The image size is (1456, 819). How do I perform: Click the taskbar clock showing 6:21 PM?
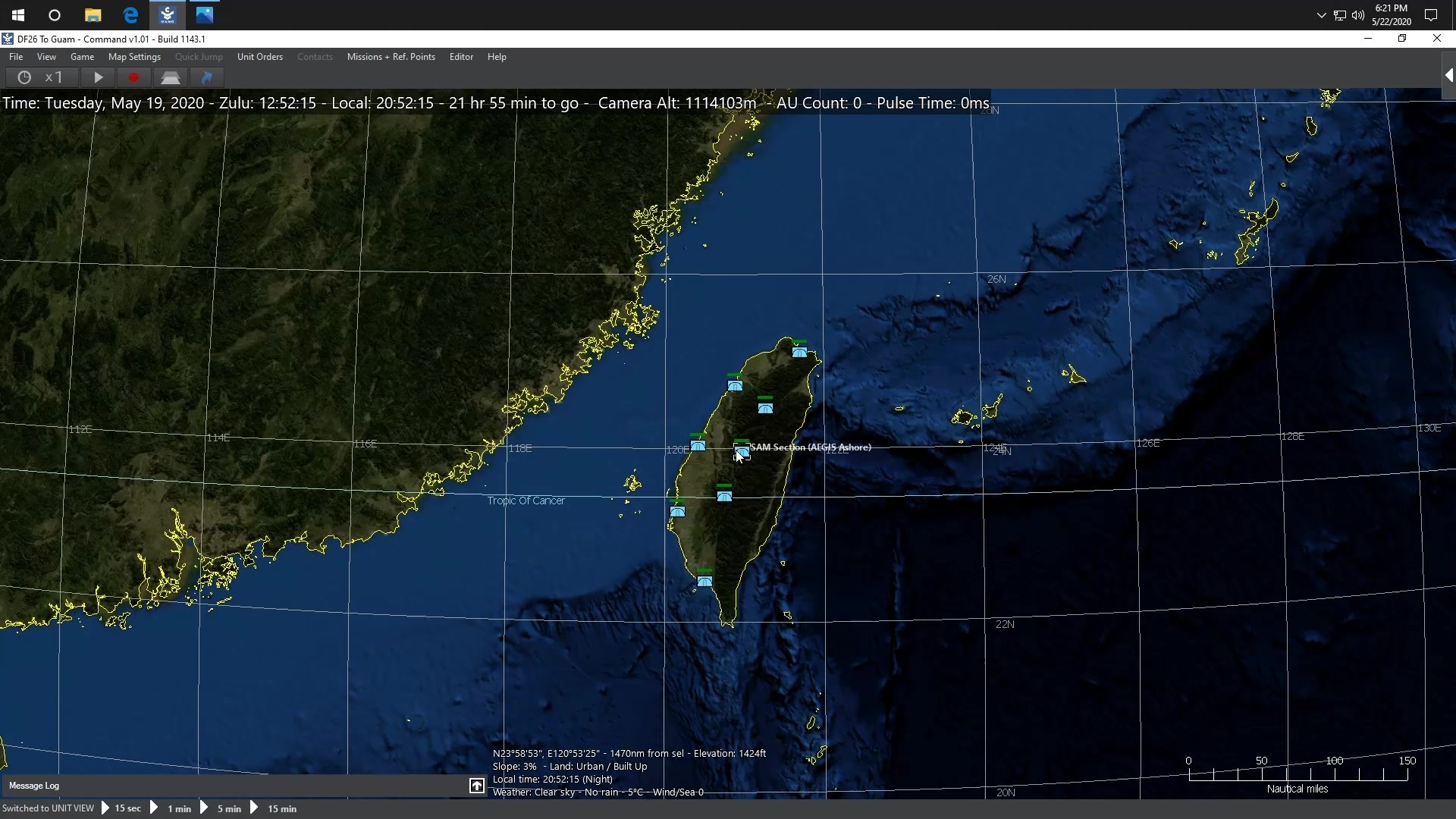1391,15
